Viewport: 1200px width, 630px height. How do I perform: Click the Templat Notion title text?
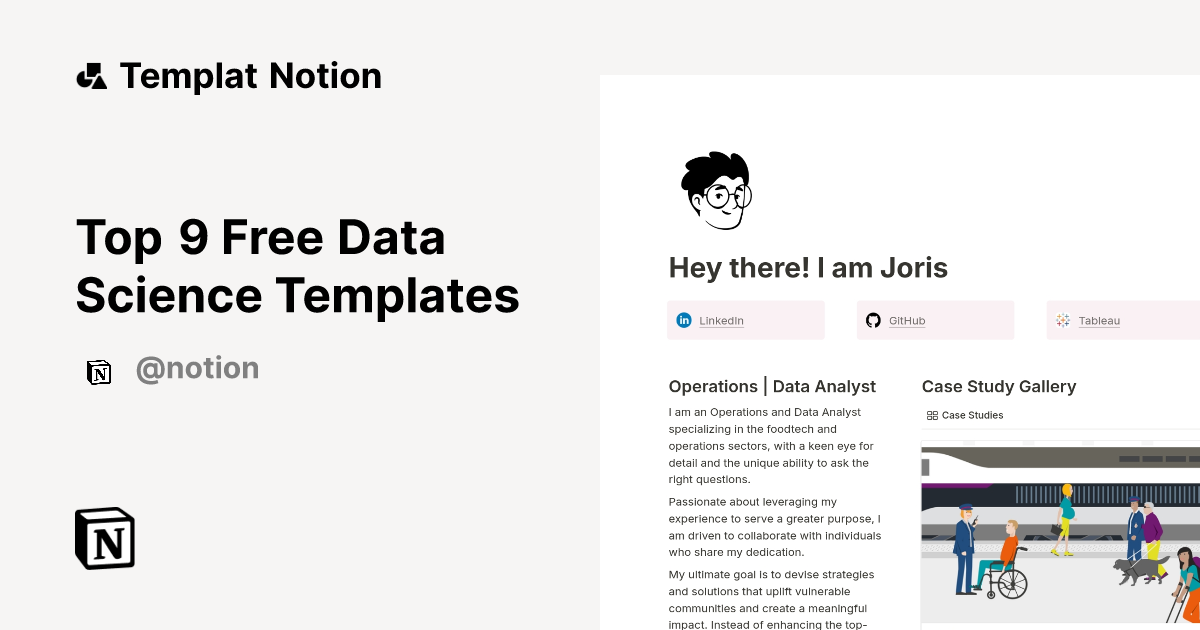point(251,76)
